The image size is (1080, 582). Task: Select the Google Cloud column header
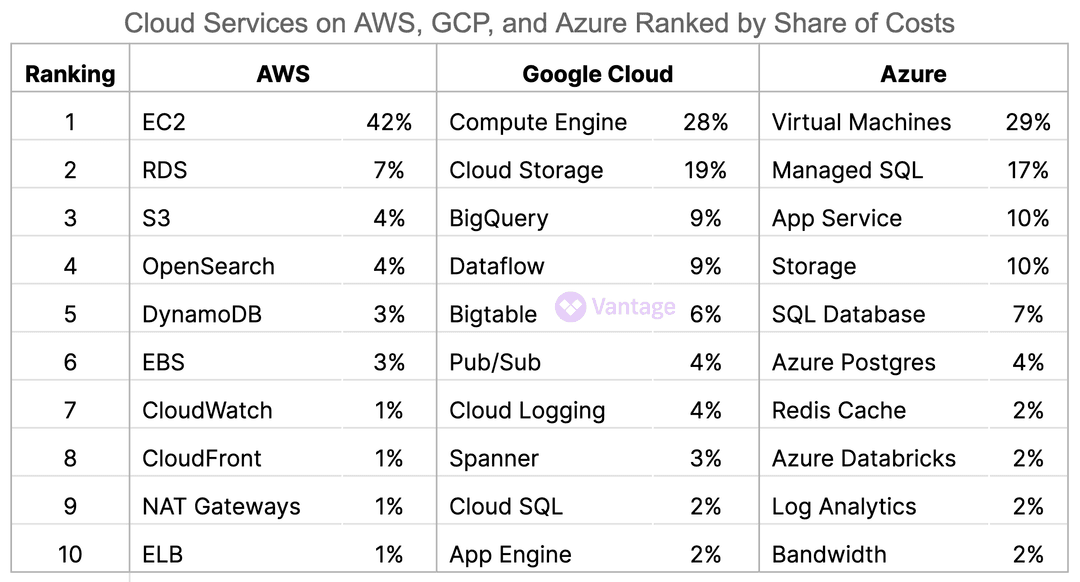pos(597,74)
